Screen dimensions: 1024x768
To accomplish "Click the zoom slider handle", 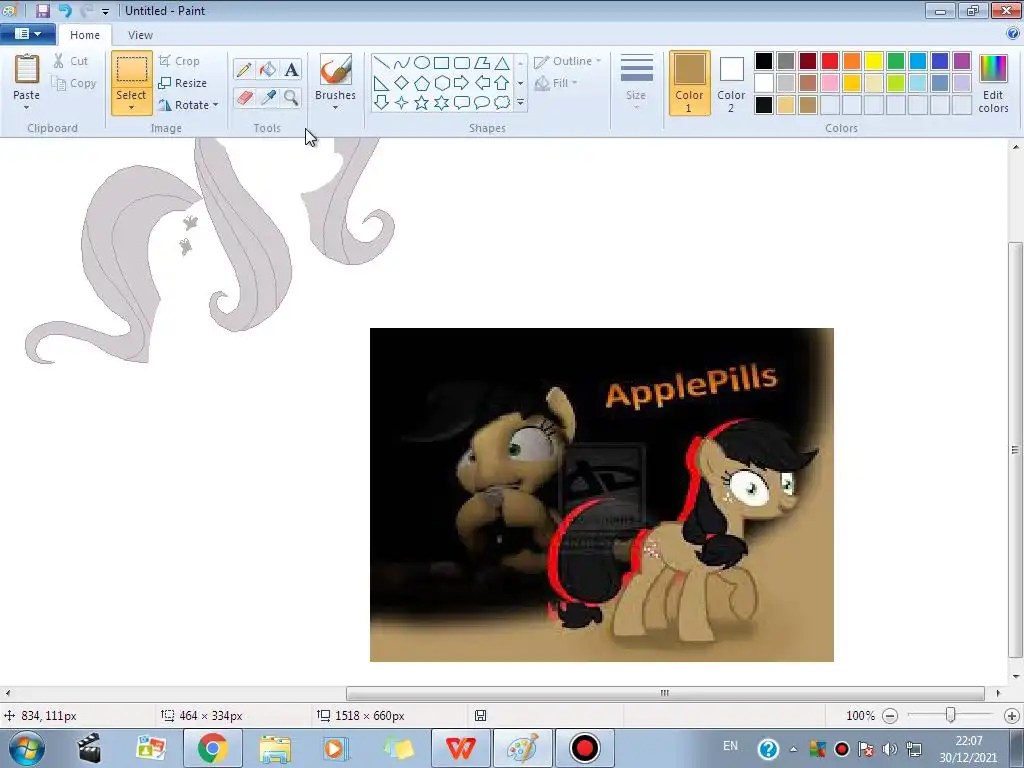I will pyautogui.click(x=951, y=715).
